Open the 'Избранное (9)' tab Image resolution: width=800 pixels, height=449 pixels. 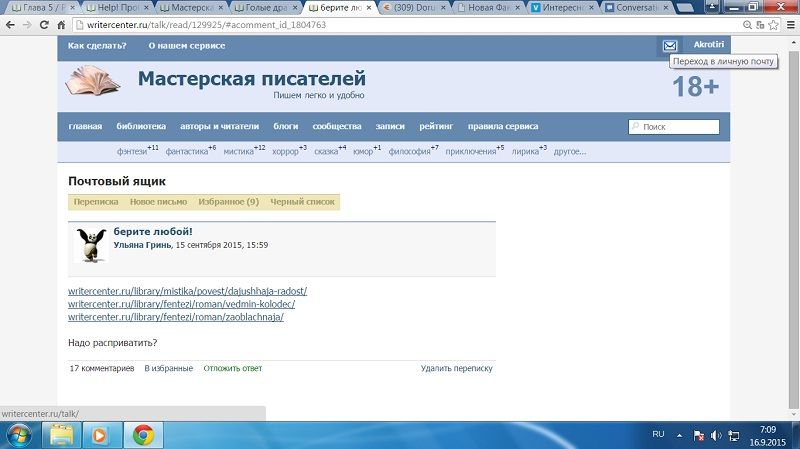point(228,202)
